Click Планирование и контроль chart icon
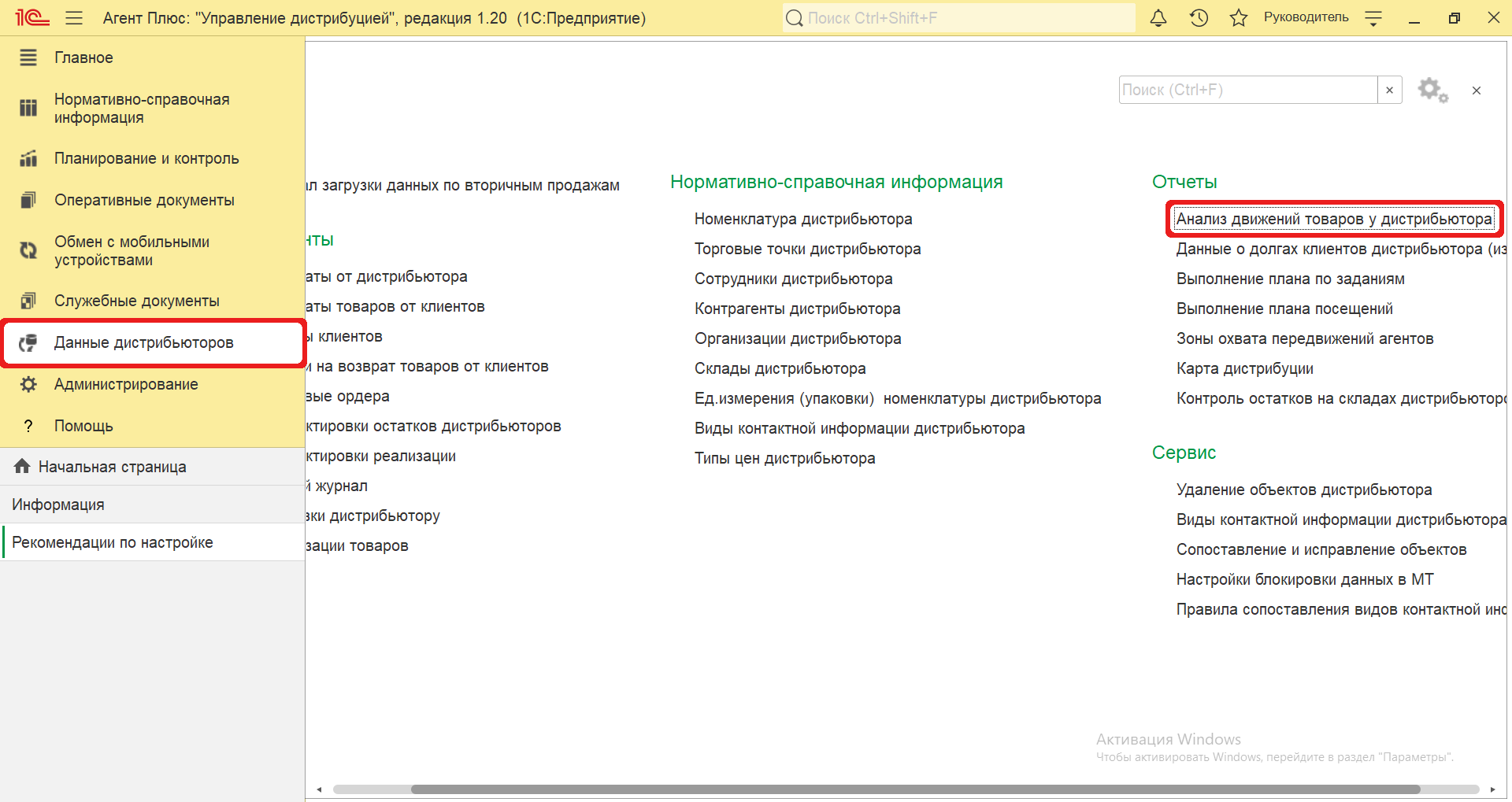The width and height of the screenshot is (1512, 802). coord(28,158)
